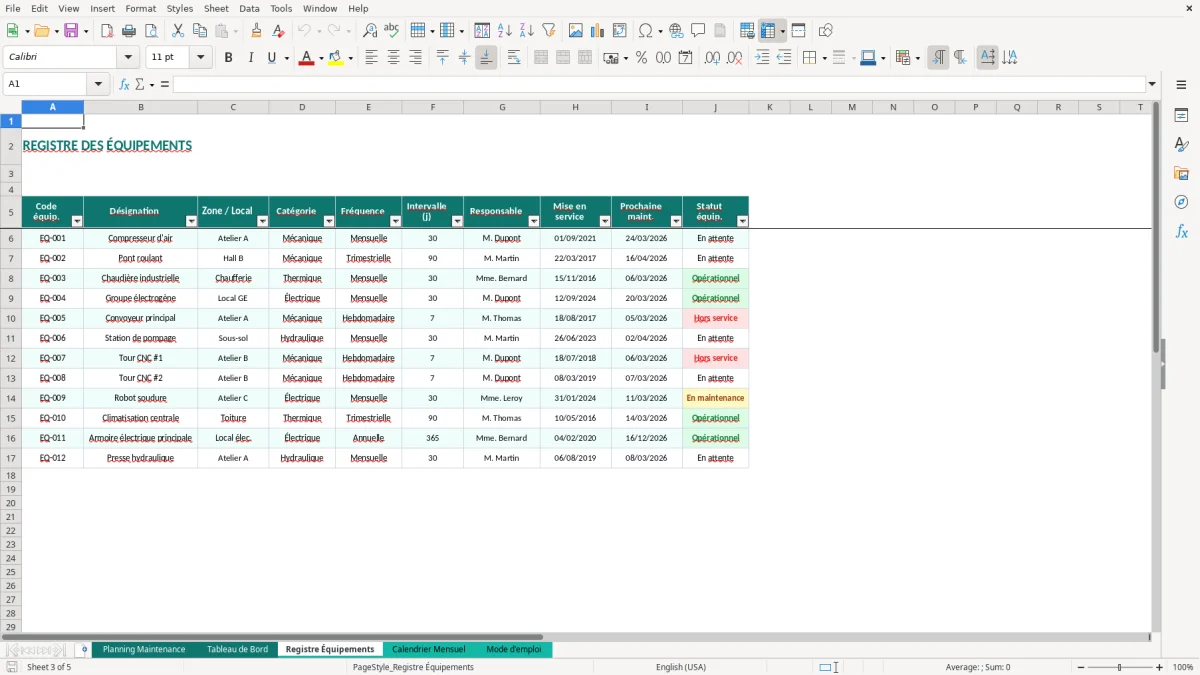Open sidebar Styles panel icon
The image size is (1200, 675).
pyautogui.click(x=1181, y=144)
